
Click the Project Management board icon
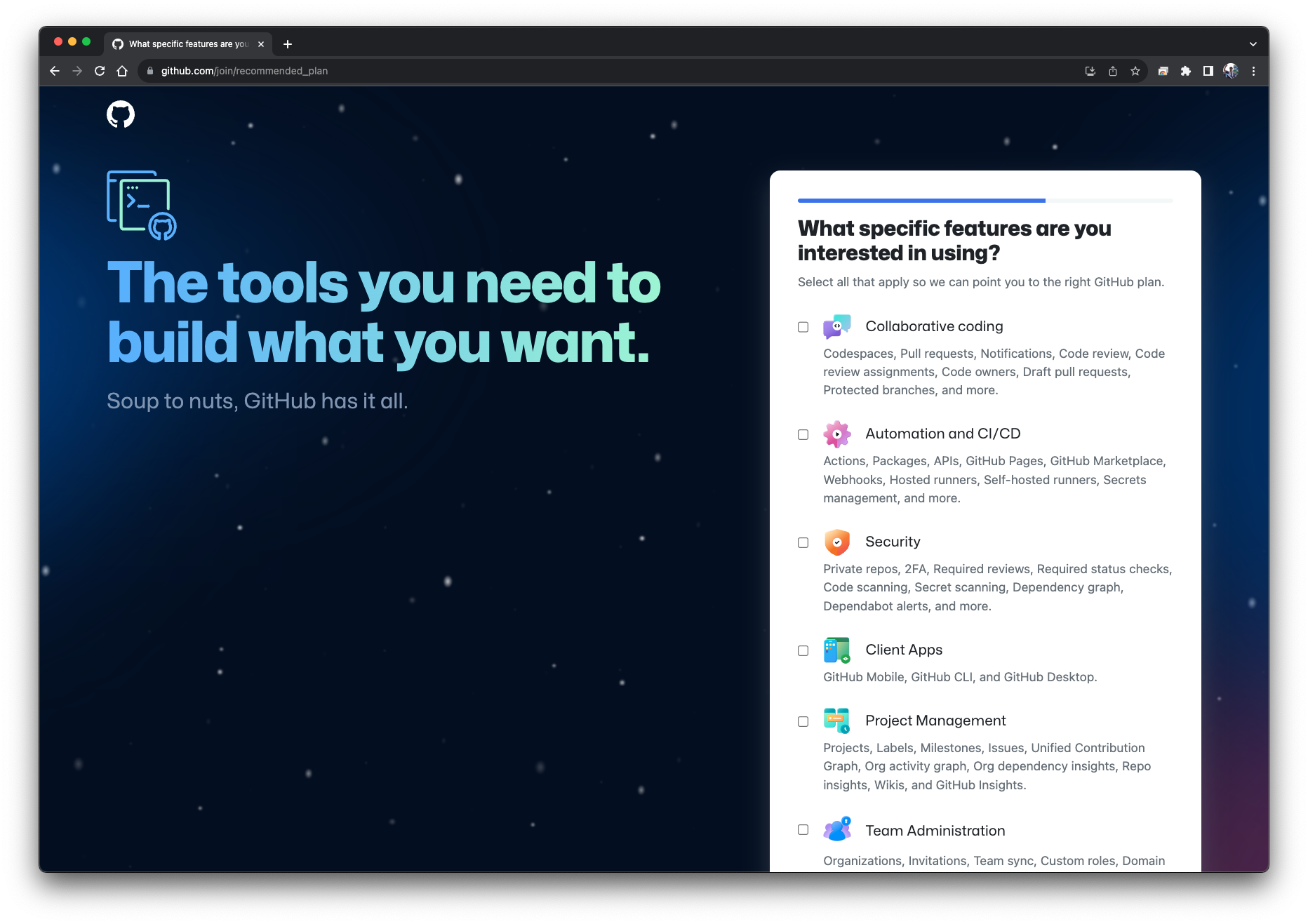836,721
